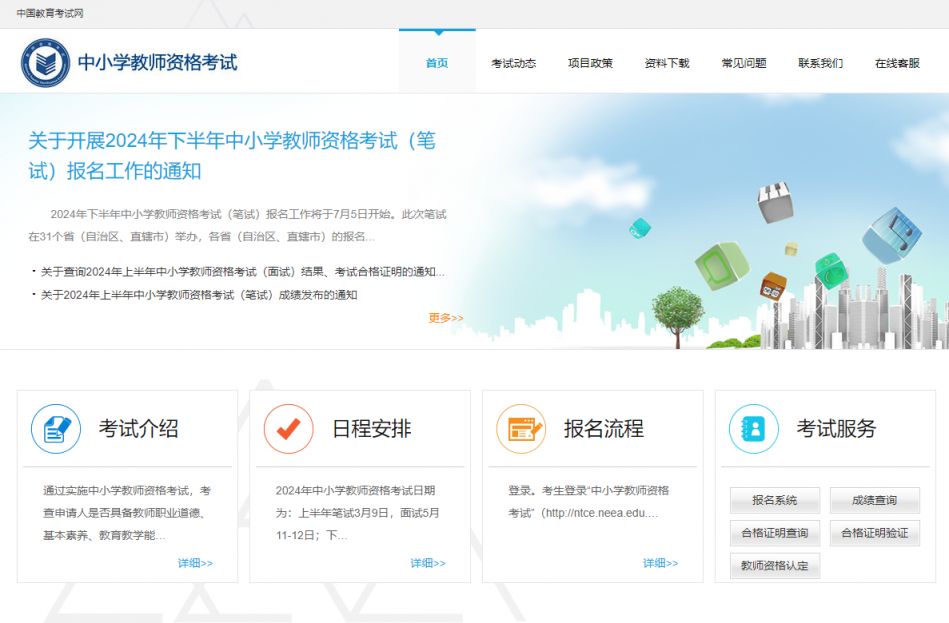Open the 联系我们 menu item
This screenshot has width=949, height=623.
click(821, 63)
